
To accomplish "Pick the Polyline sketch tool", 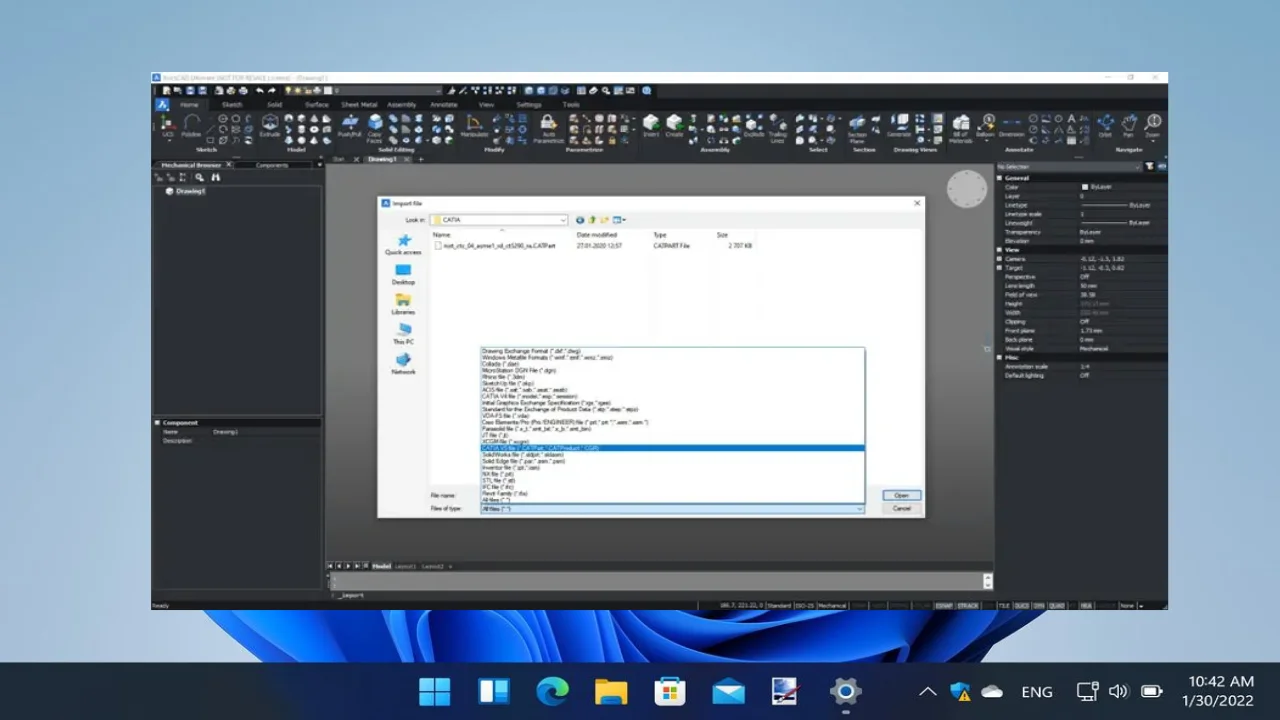I will click(191, 126).
